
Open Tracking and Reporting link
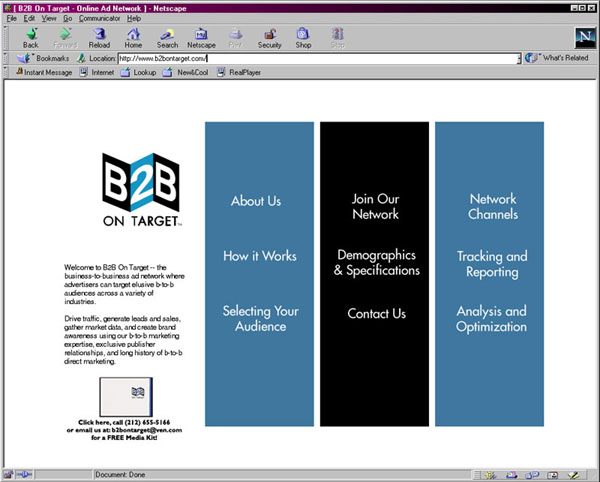pyautogui.click(x=492, y=264)
